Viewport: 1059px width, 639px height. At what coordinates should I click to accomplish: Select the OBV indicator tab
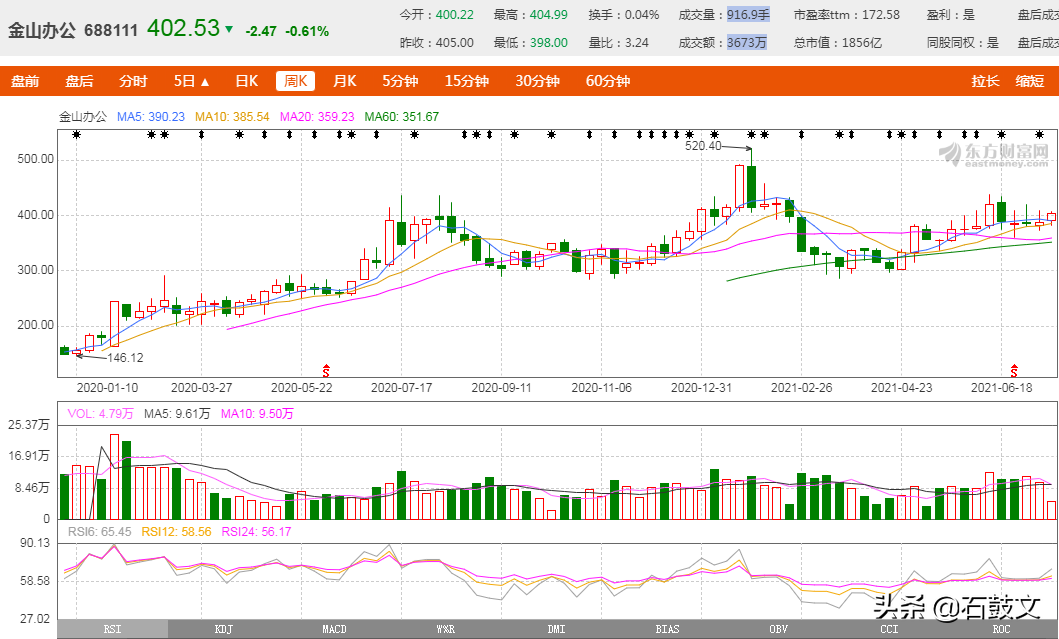tap(779, 629)
